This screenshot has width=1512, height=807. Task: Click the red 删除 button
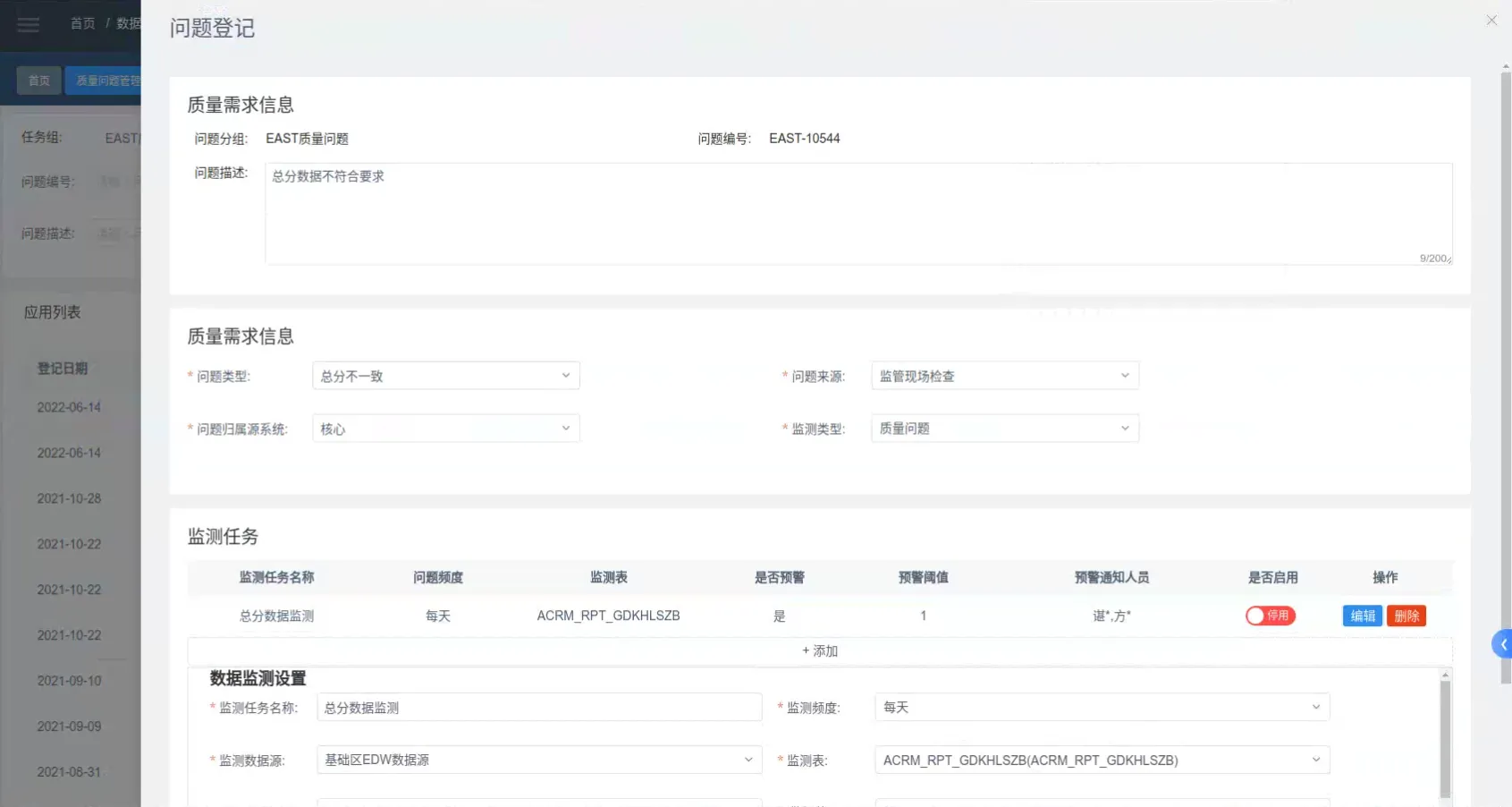point(1406,616)
